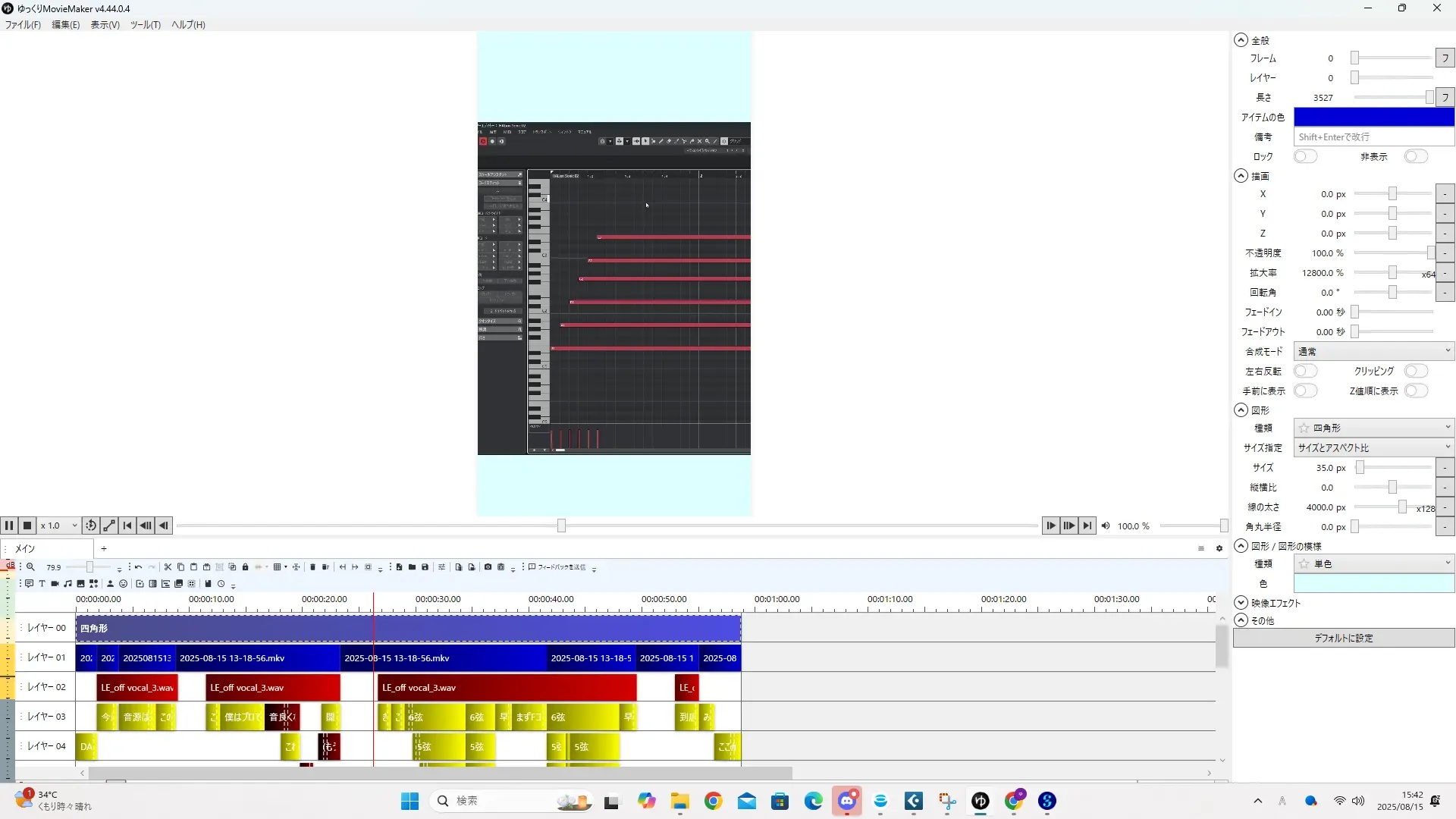Click the blue アイテムの色 color swatch
1456x819 pixels.
1373,117
